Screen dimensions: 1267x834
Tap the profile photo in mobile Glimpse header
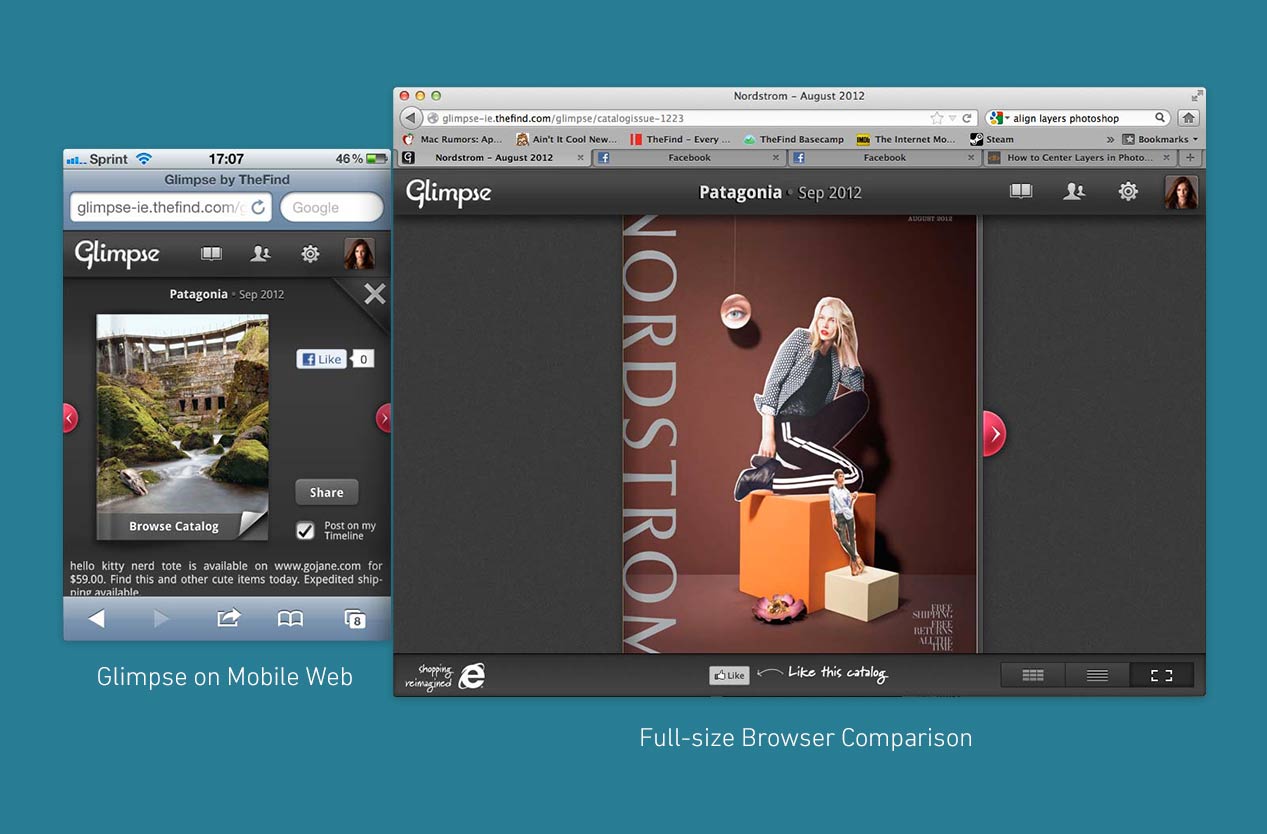(359, 254)
